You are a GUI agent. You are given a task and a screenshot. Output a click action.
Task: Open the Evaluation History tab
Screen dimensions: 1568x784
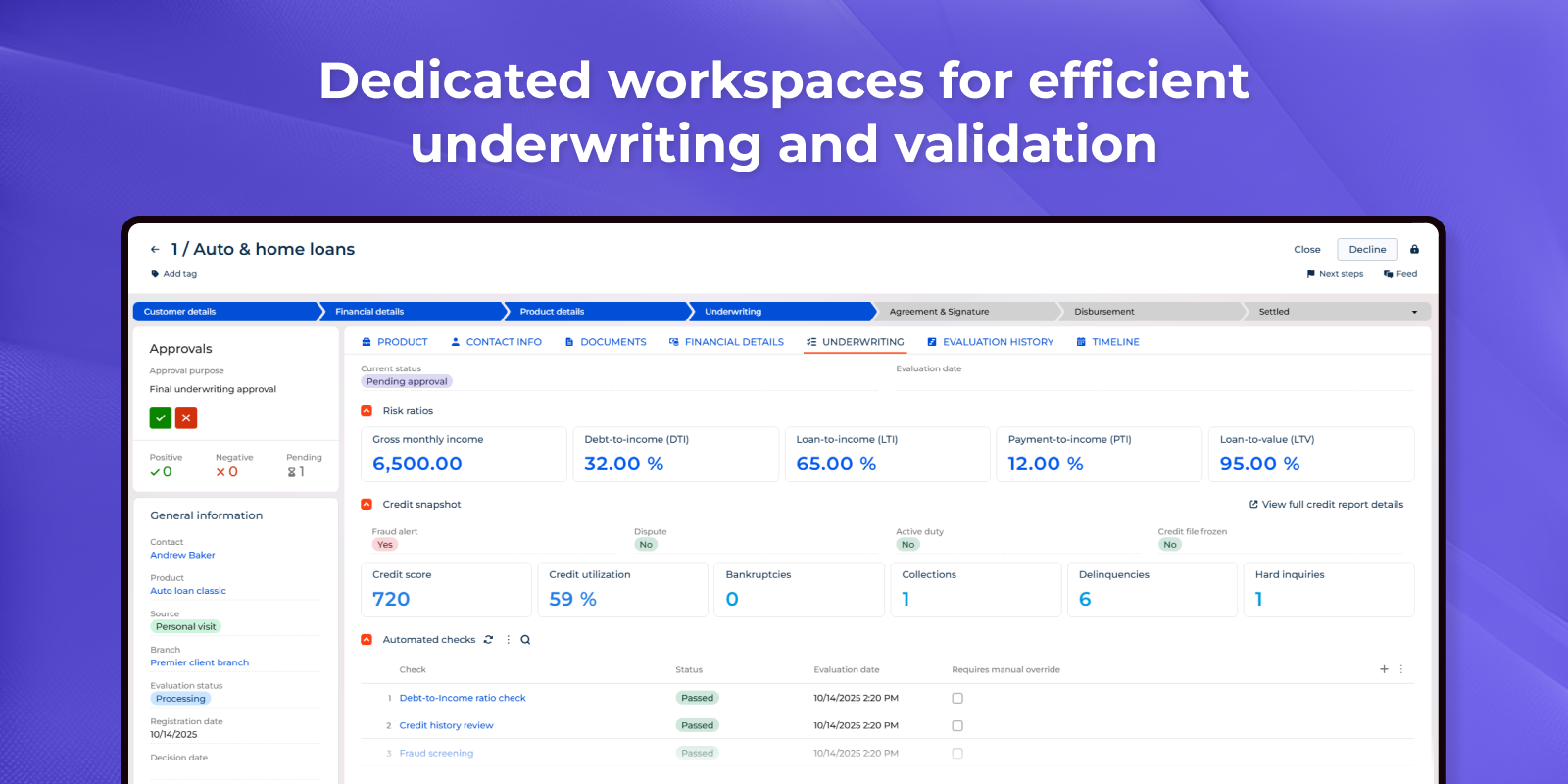[990, 342]
